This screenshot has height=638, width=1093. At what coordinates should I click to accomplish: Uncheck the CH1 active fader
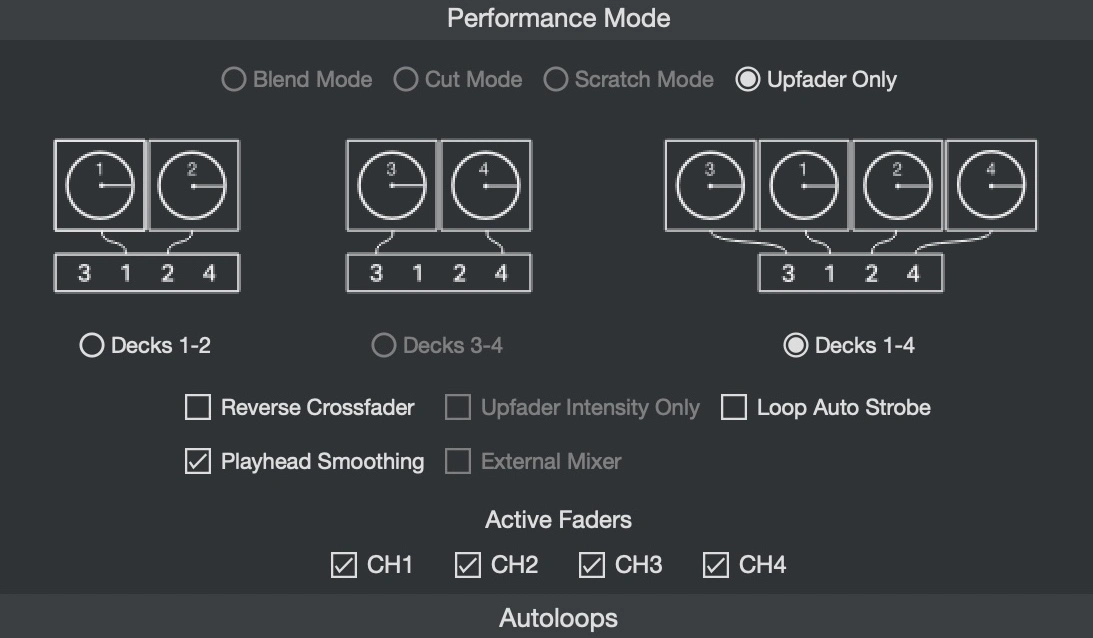click(x=343, y=566)
